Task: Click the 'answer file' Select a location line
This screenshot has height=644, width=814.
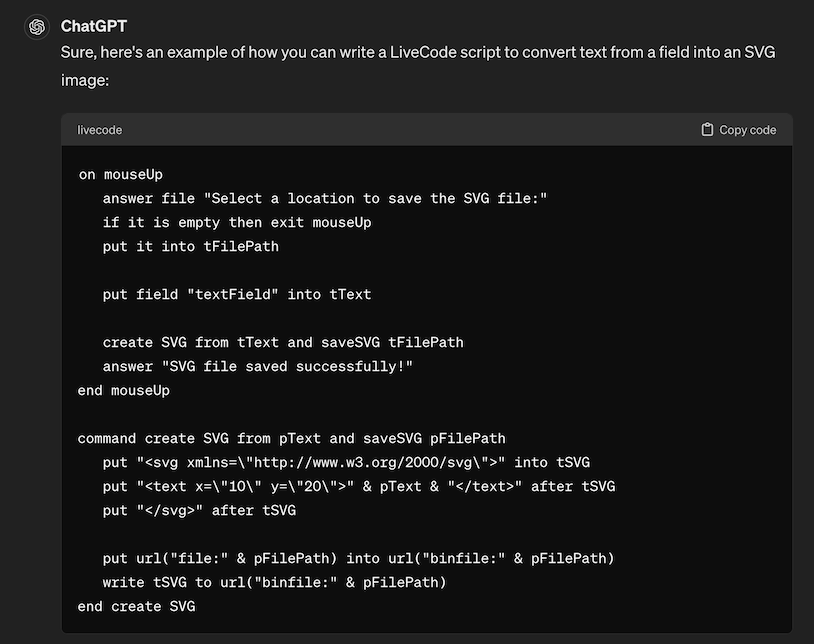Action: 324,198
